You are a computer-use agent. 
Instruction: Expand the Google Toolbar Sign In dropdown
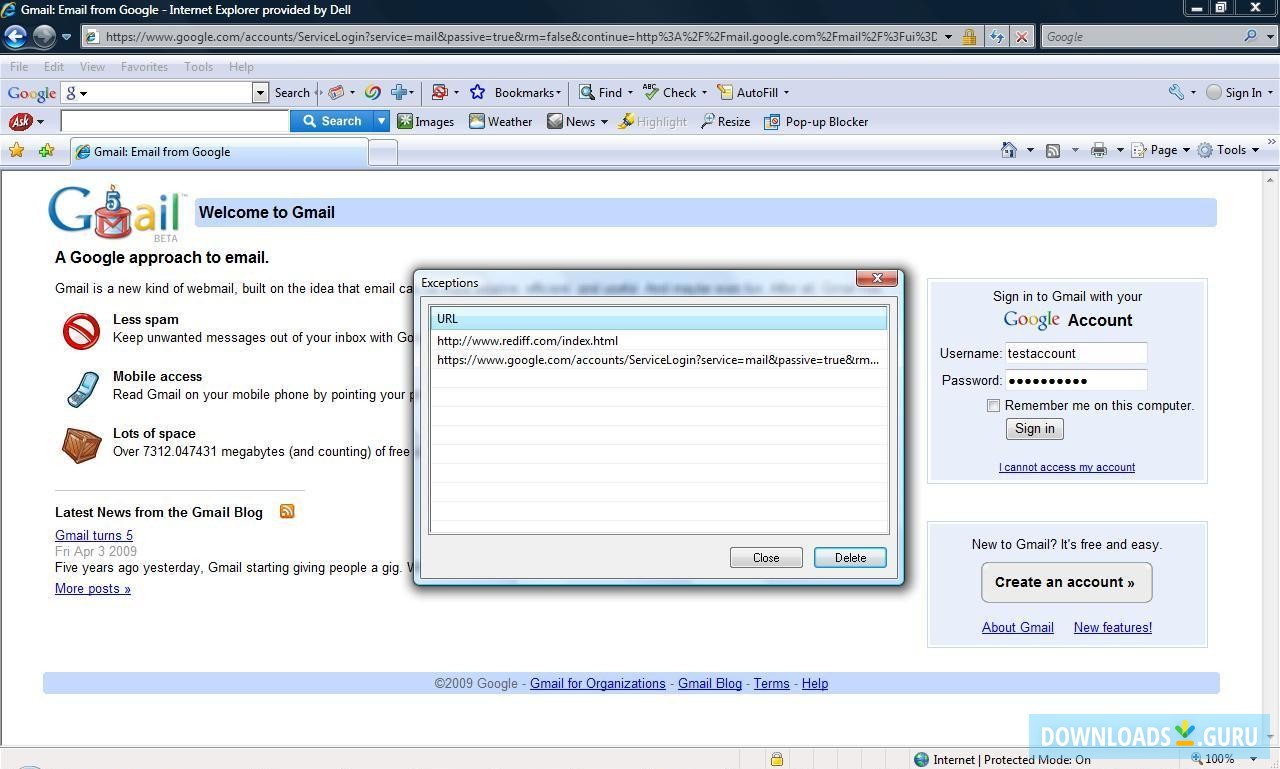tap(1270, 92)
